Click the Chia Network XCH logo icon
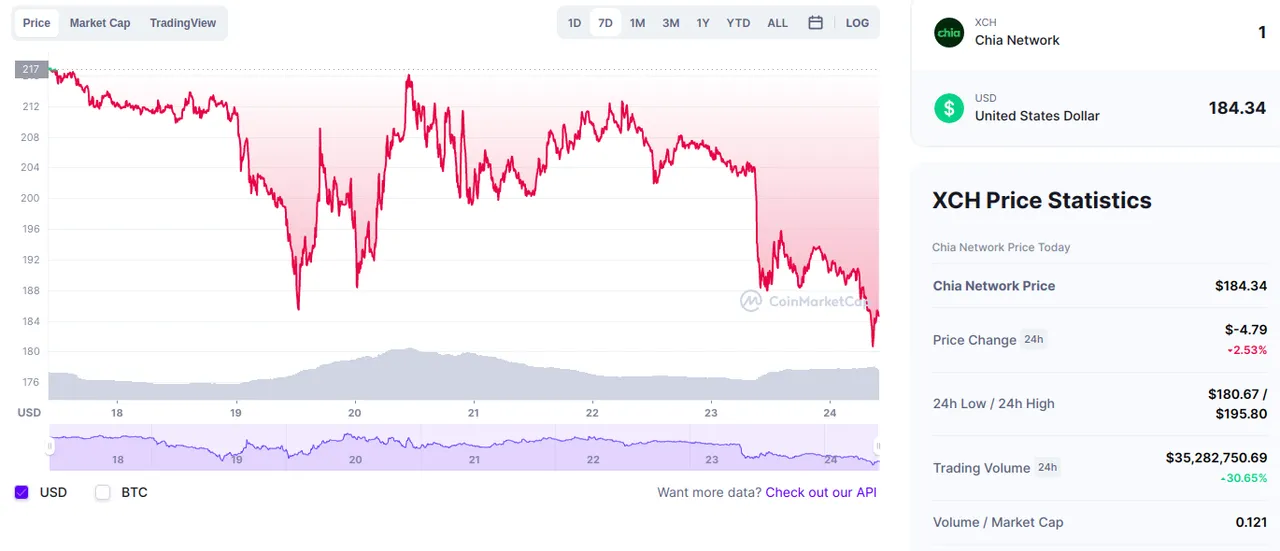Screen dimensions: 1280x551 (949, 32)
